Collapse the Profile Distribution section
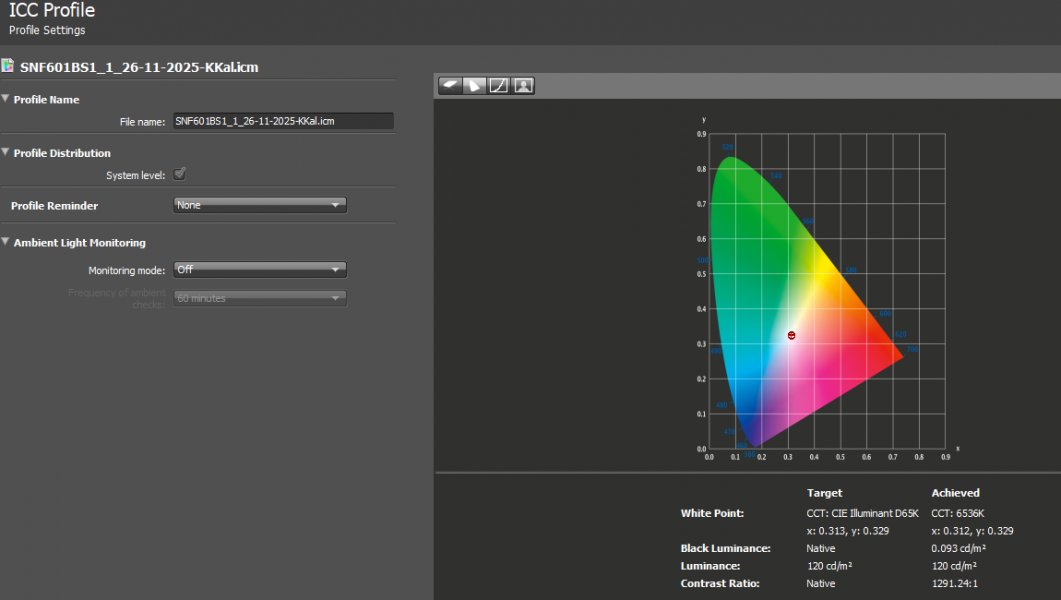The image size is (1061, 600). coord(6,153)
